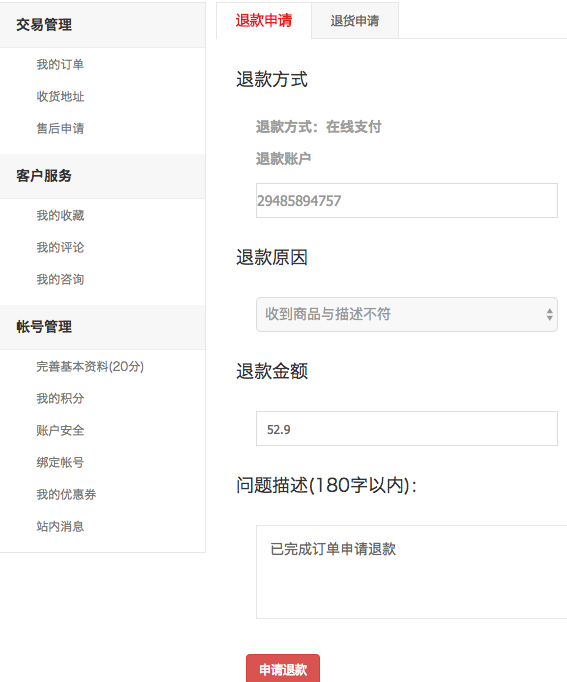Image resolution: width=567 pixels, height=682 pixels.
Task: View 我的优惠券 list
Action: pos(66,495)
